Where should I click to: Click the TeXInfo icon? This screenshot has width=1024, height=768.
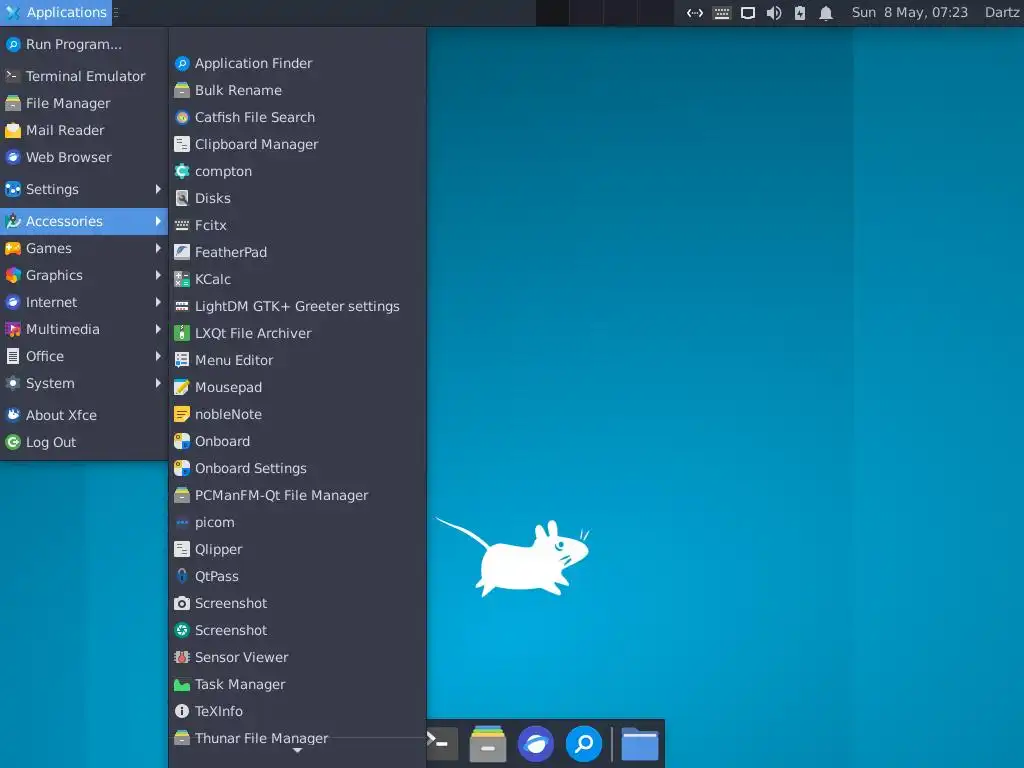click(x=182, y=711)
